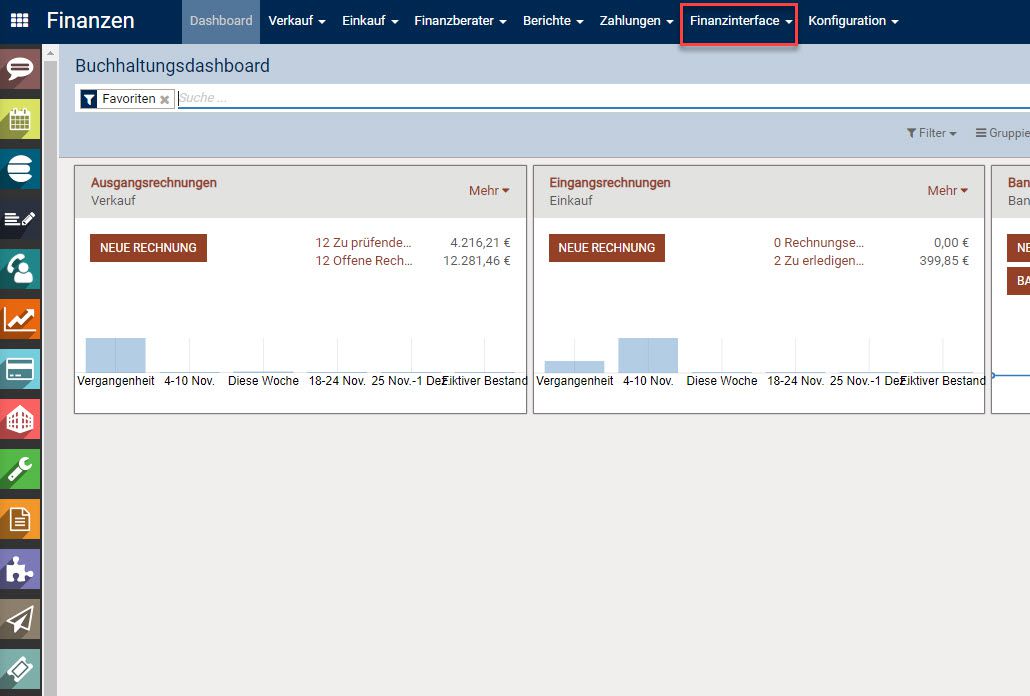Click Neue Rechnung under Ausgangsrechnungen

click(x=148, y=248)
